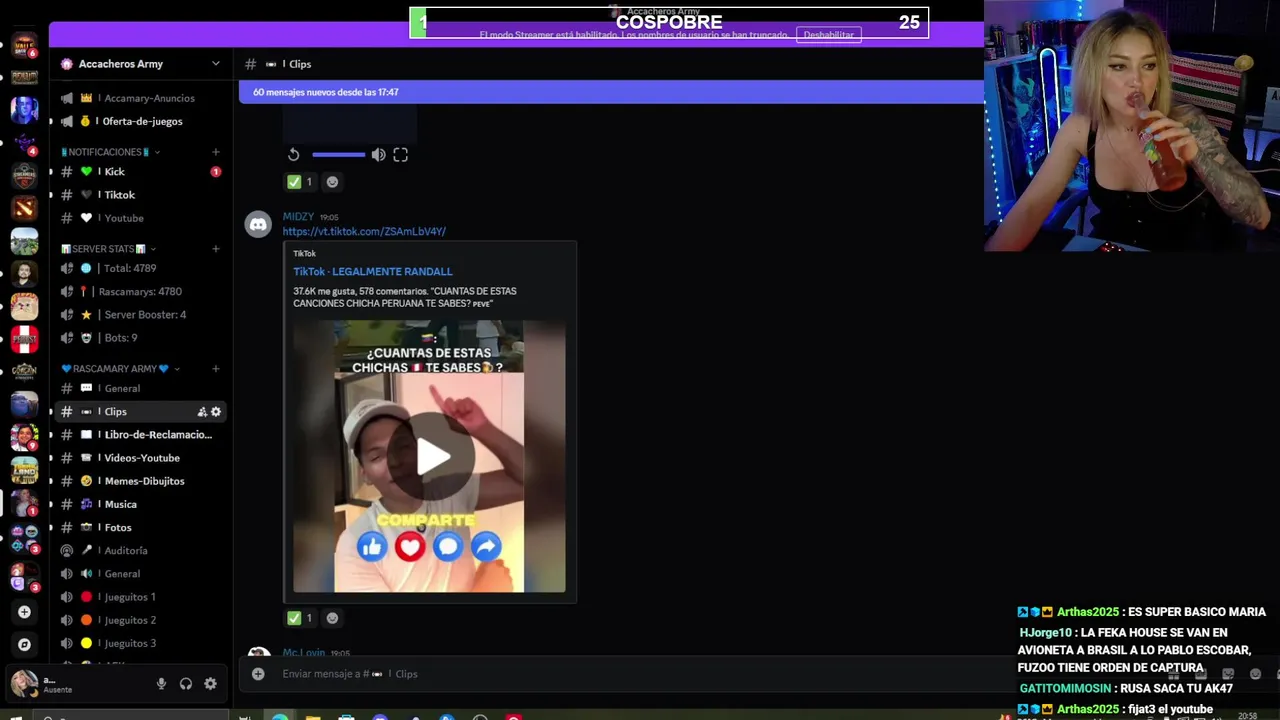Join the General voice channel

[139, 574]
